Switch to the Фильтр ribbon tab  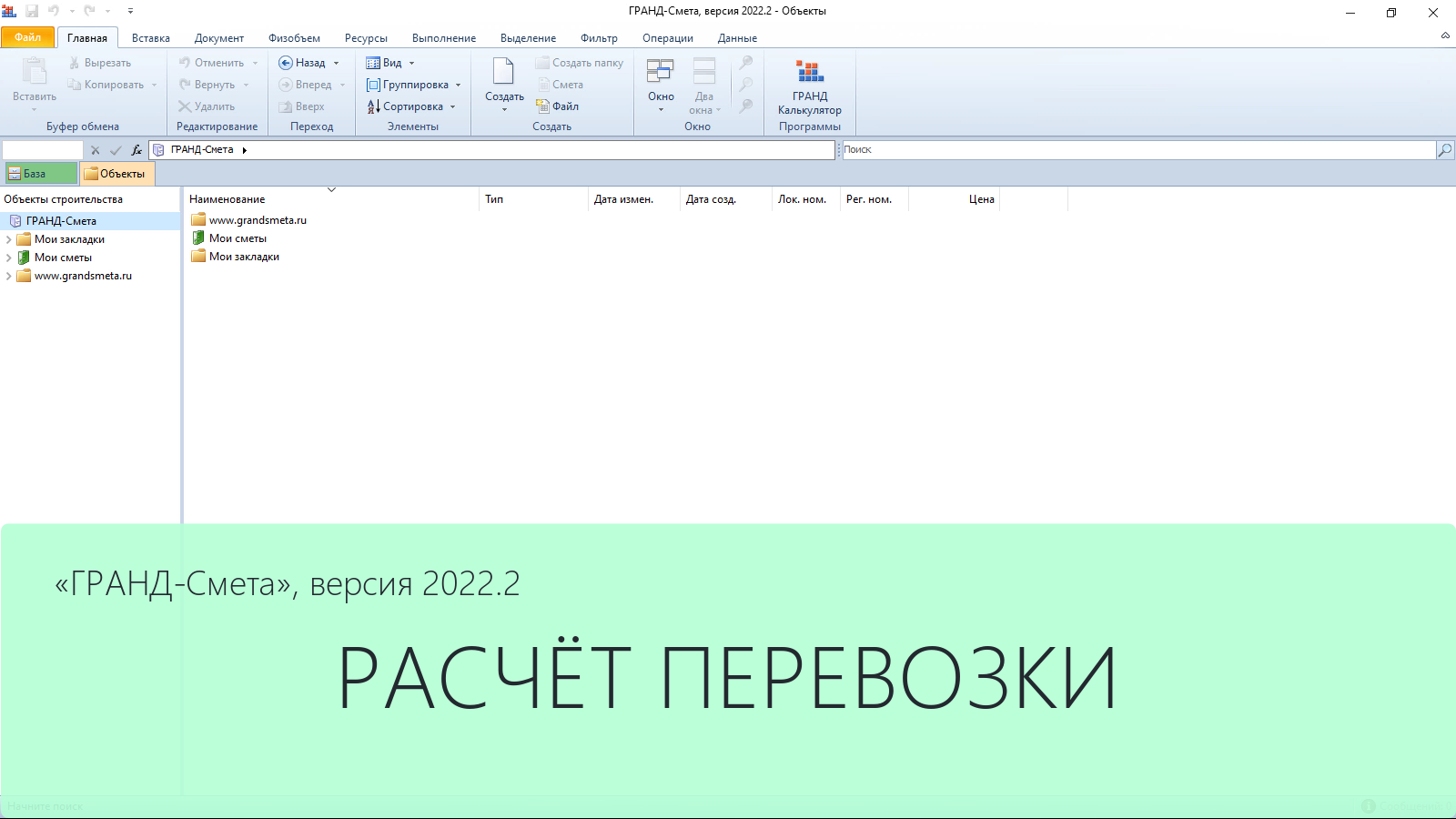click(599, 38)
